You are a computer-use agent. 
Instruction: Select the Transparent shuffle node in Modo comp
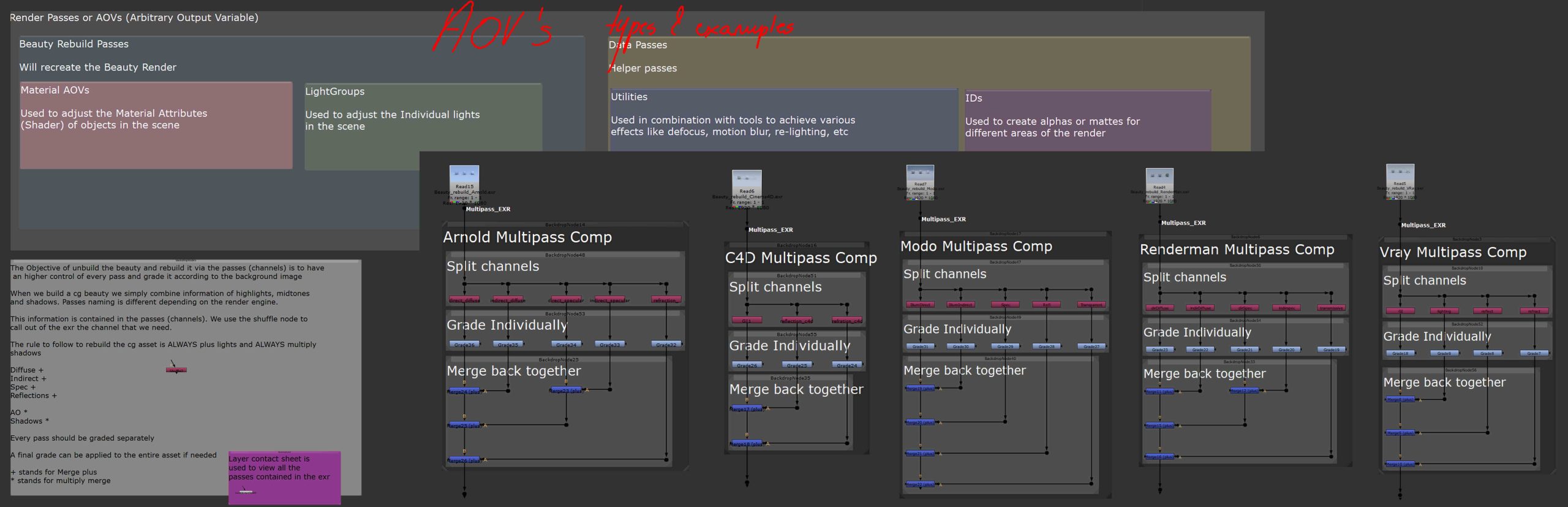pyautogui.click(x=1091, y=305)
